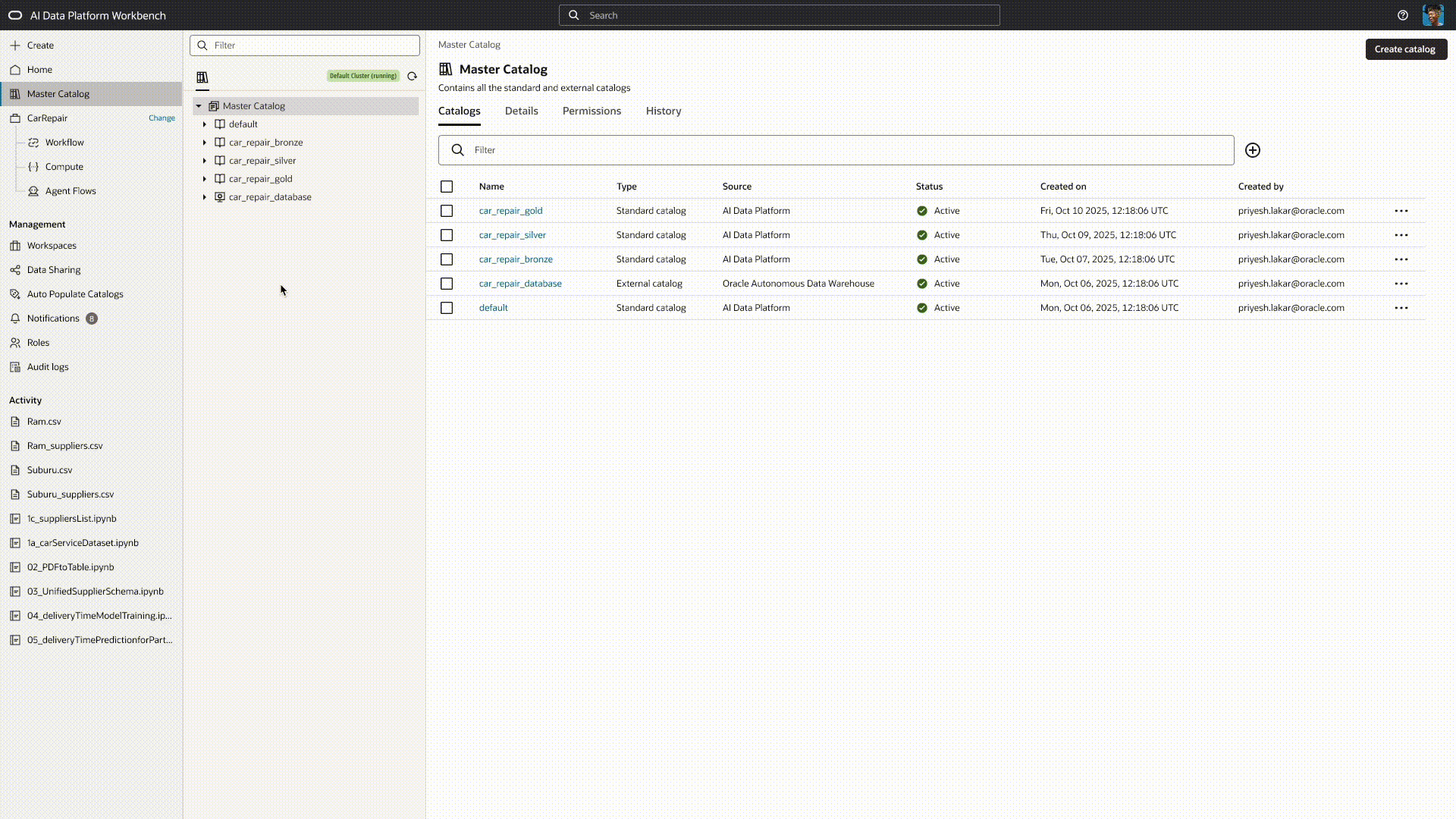The image size is (1456, 819).
Task: Expand the car_repair_bronze tree node
Action: pyautogui.click(x=204, y=143)
